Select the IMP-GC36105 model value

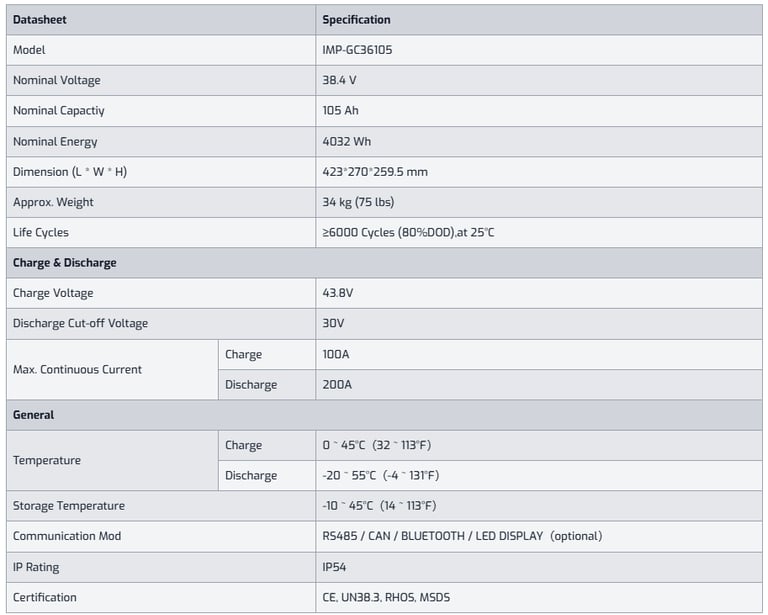[x=362, y=49]
